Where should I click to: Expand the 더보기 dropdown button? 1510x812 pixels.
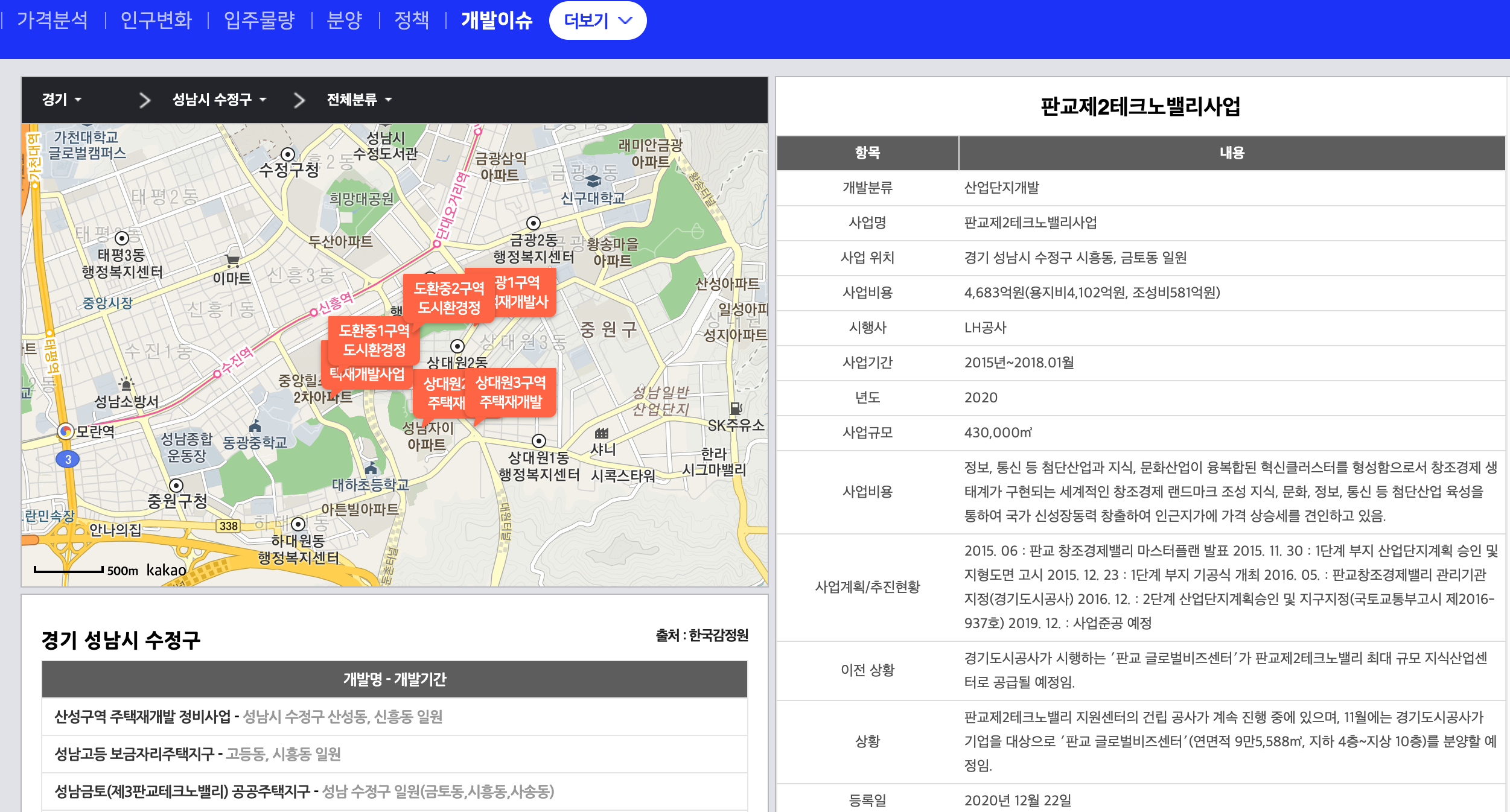pos(597,21)
